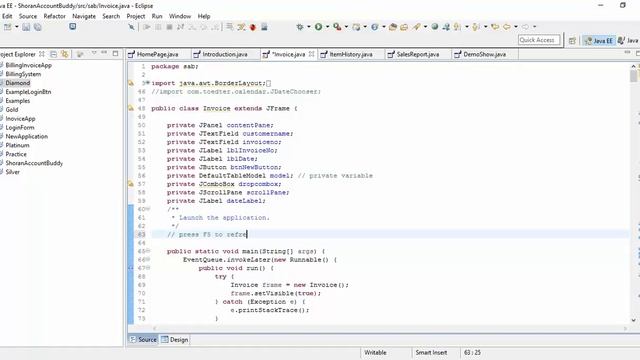The width and height of the screenshot is (640, 360).
Task: Click inside the Quick Access field
Action: 539,40
